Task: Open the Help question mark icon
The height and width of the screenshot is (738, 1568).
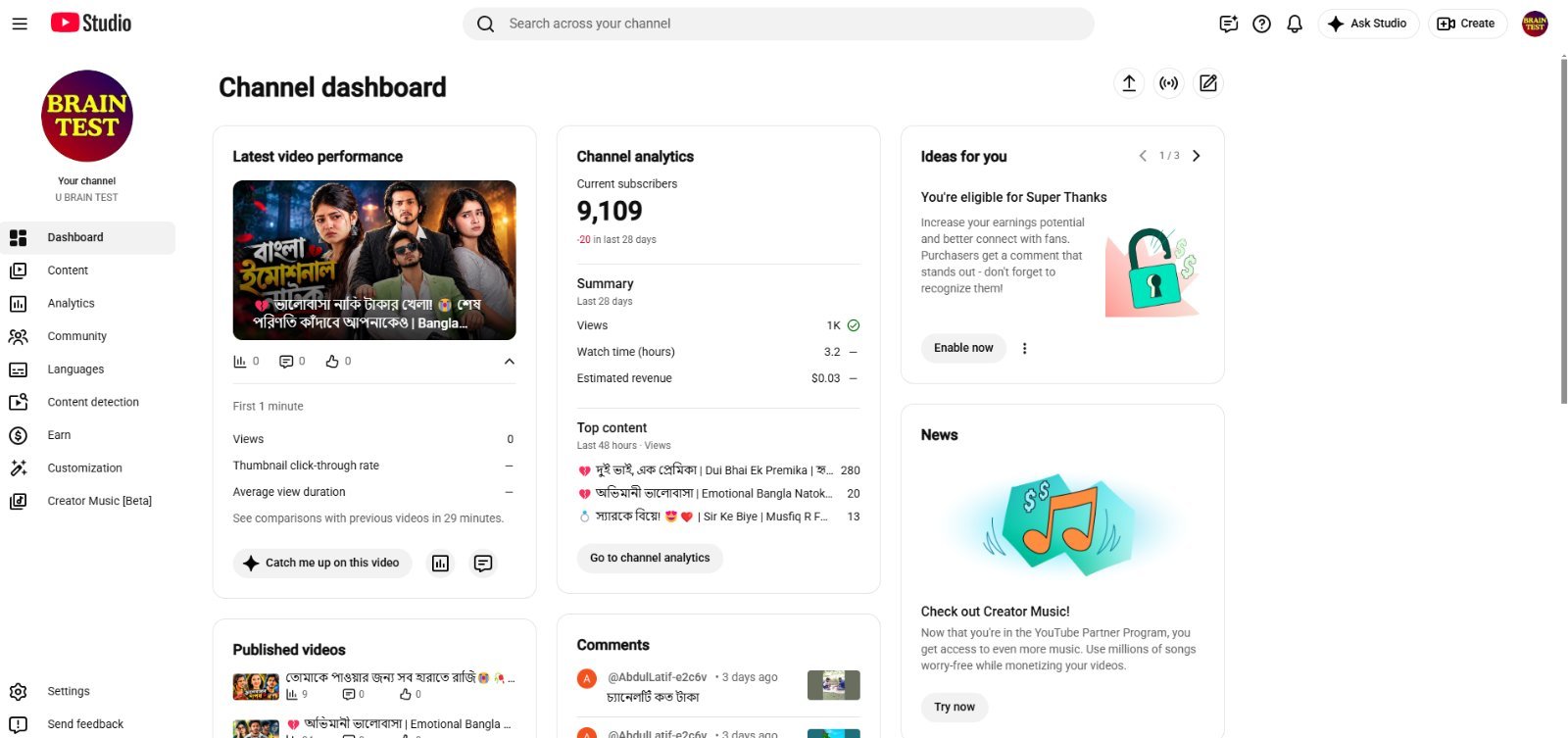Action: click(x=1262, y=24)
